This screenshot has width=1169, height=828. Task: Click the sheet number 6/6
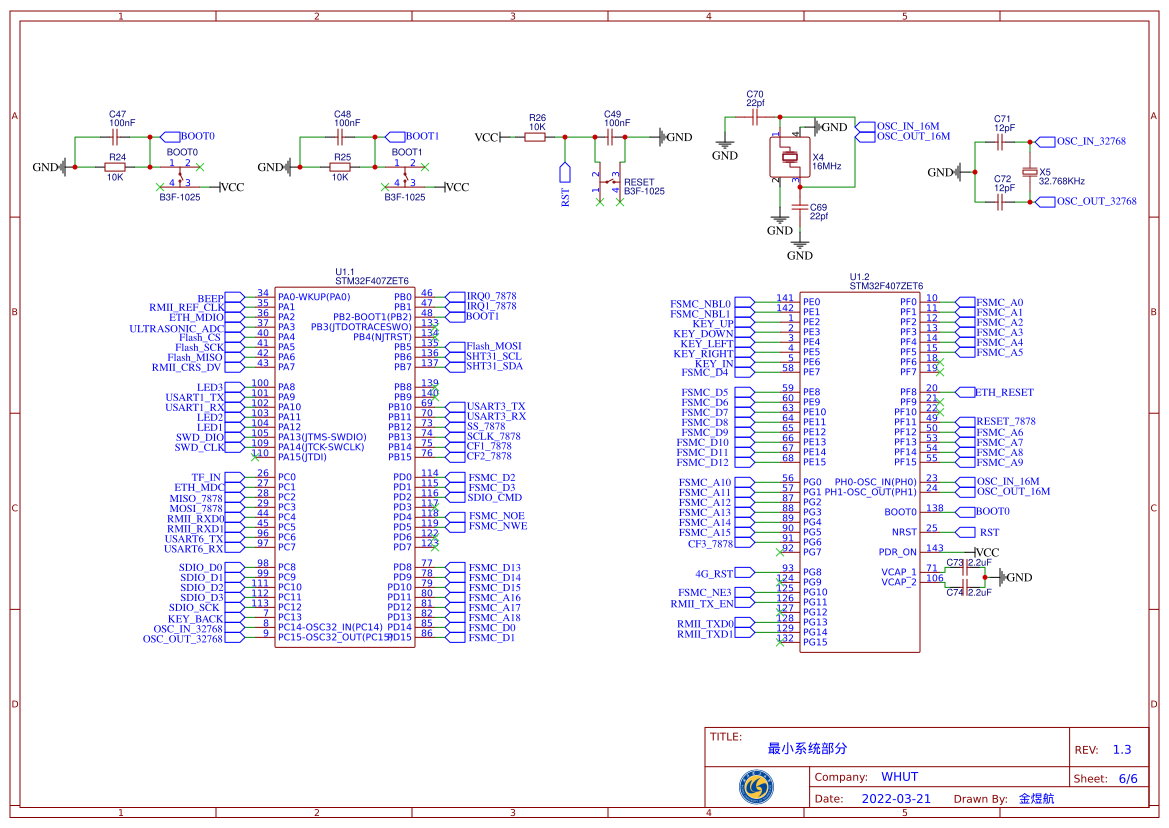1128,779
